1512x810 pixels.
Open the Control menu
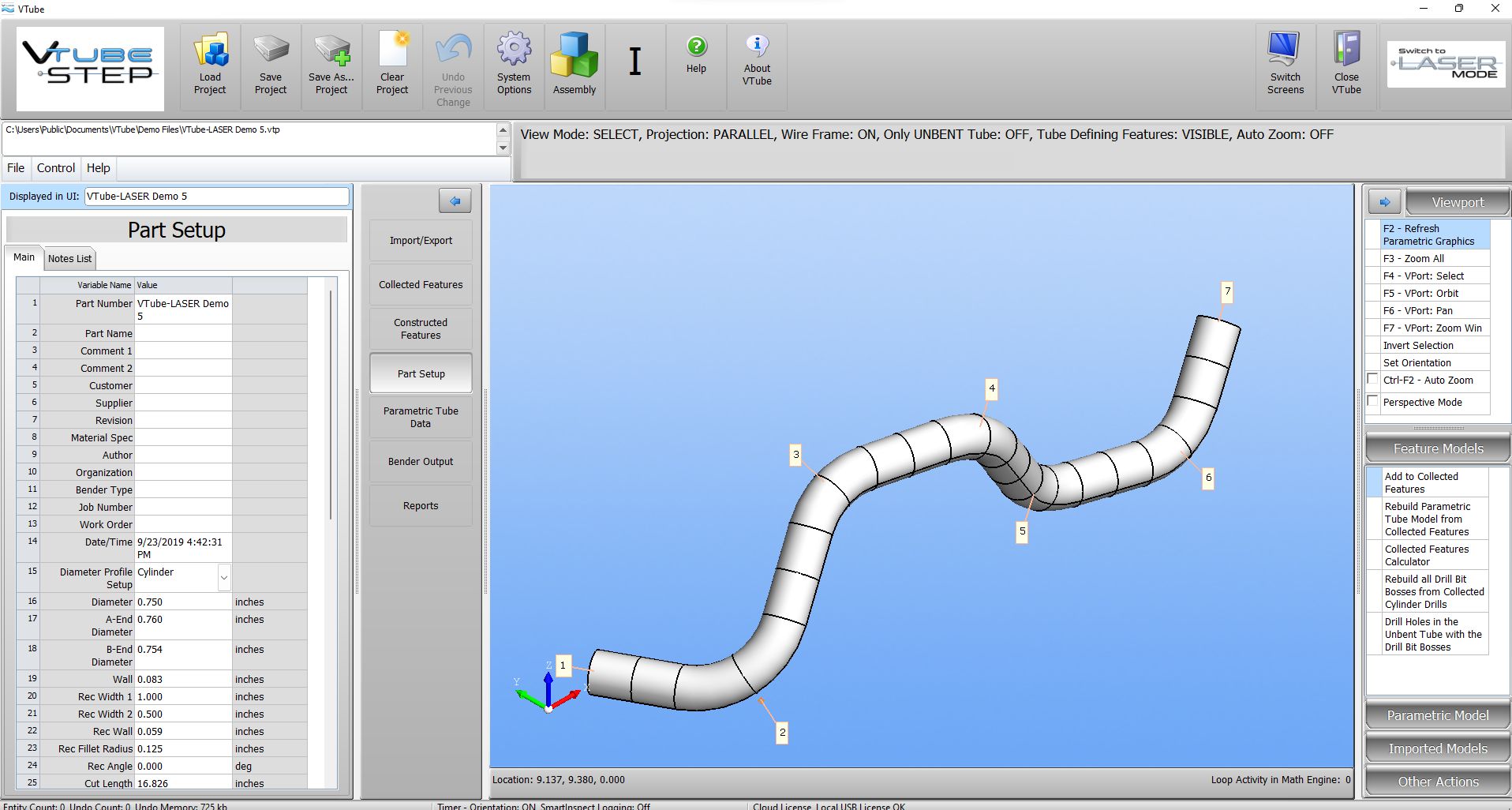(x=56, y=168)
